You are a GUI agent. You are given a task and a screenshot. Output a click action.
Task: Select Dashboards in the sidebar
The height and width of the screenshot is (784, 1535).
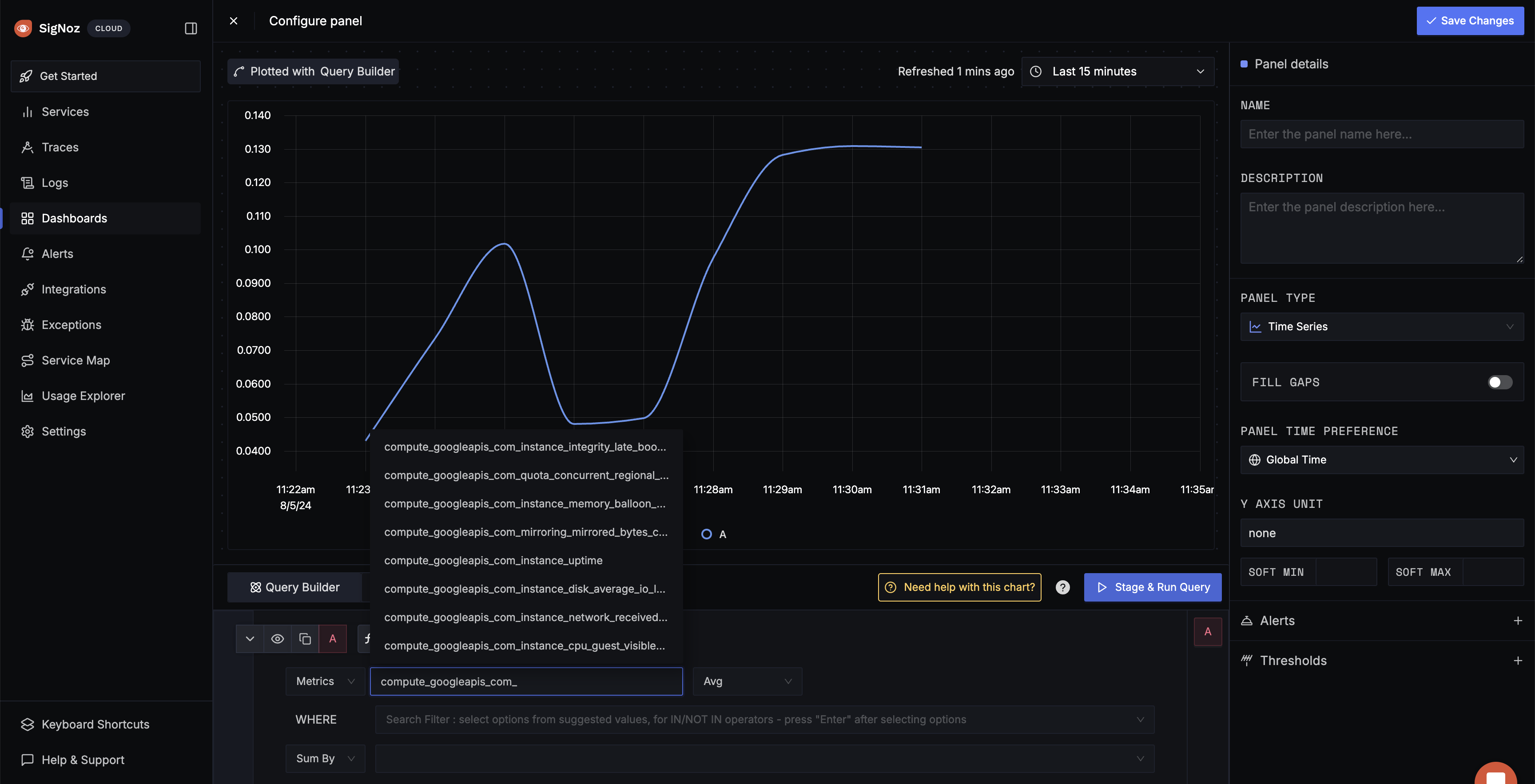point(105,218)
